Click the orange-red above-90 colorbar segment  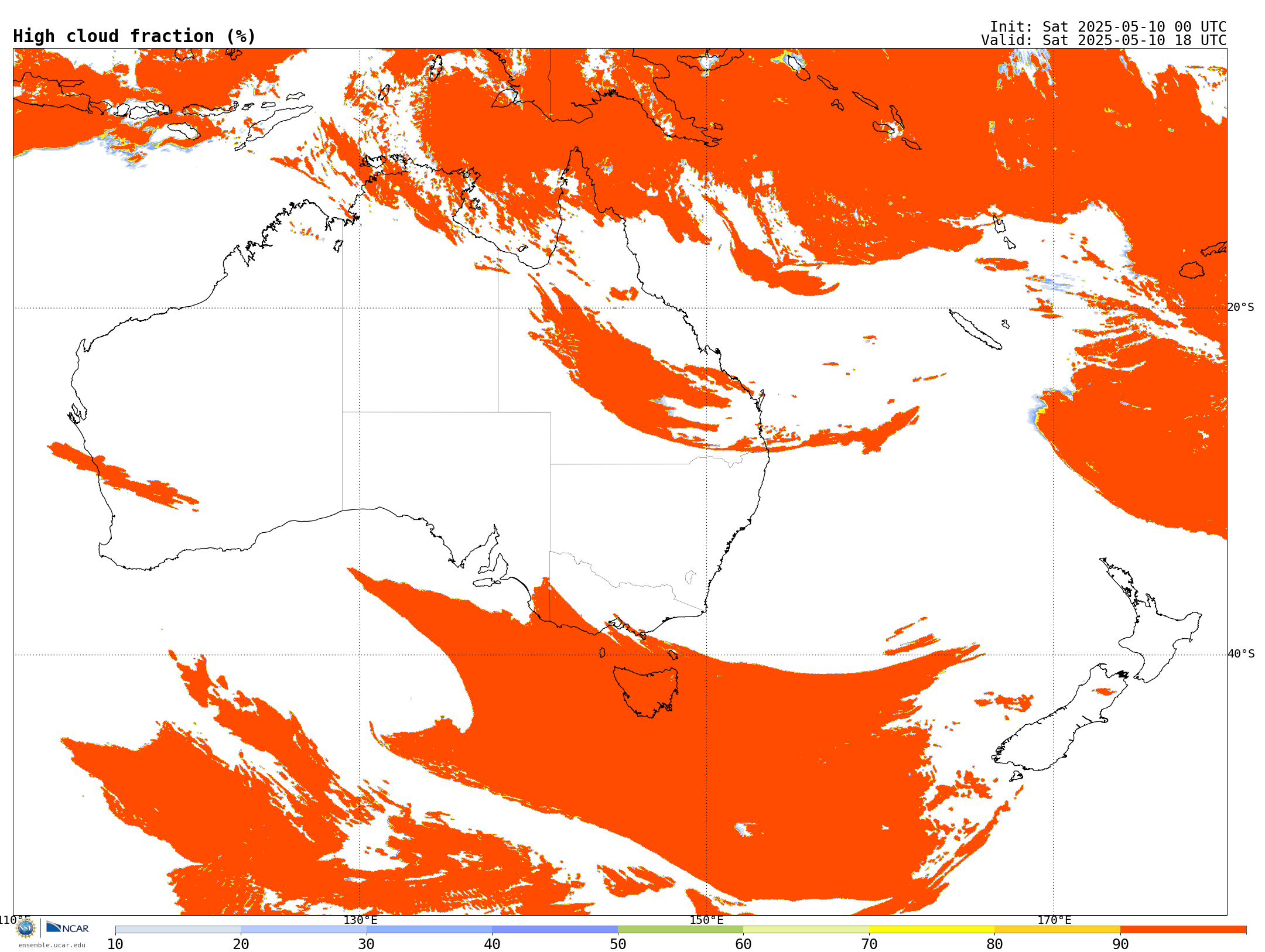coord(1183,930)
